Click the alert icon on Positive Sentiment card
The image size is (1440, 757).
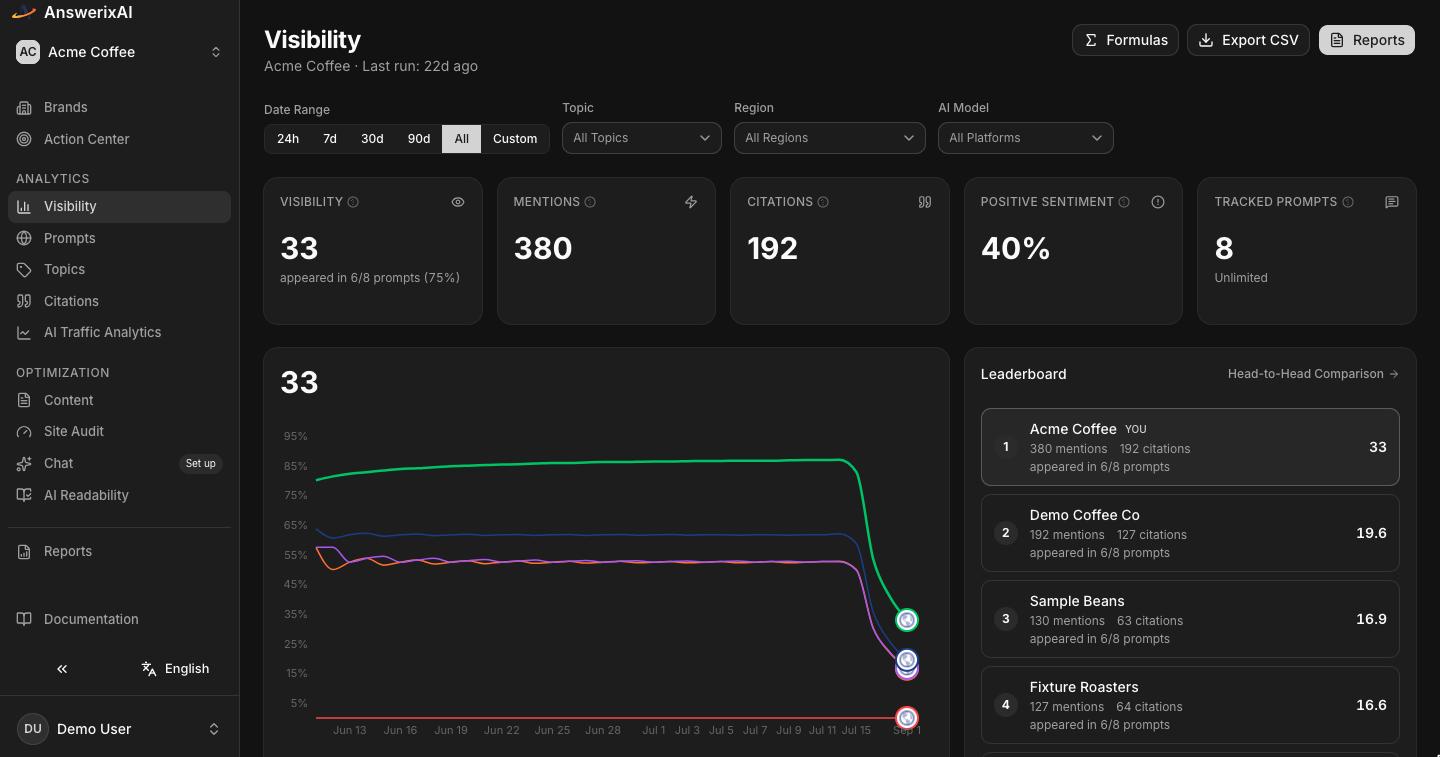point(1158,202)
